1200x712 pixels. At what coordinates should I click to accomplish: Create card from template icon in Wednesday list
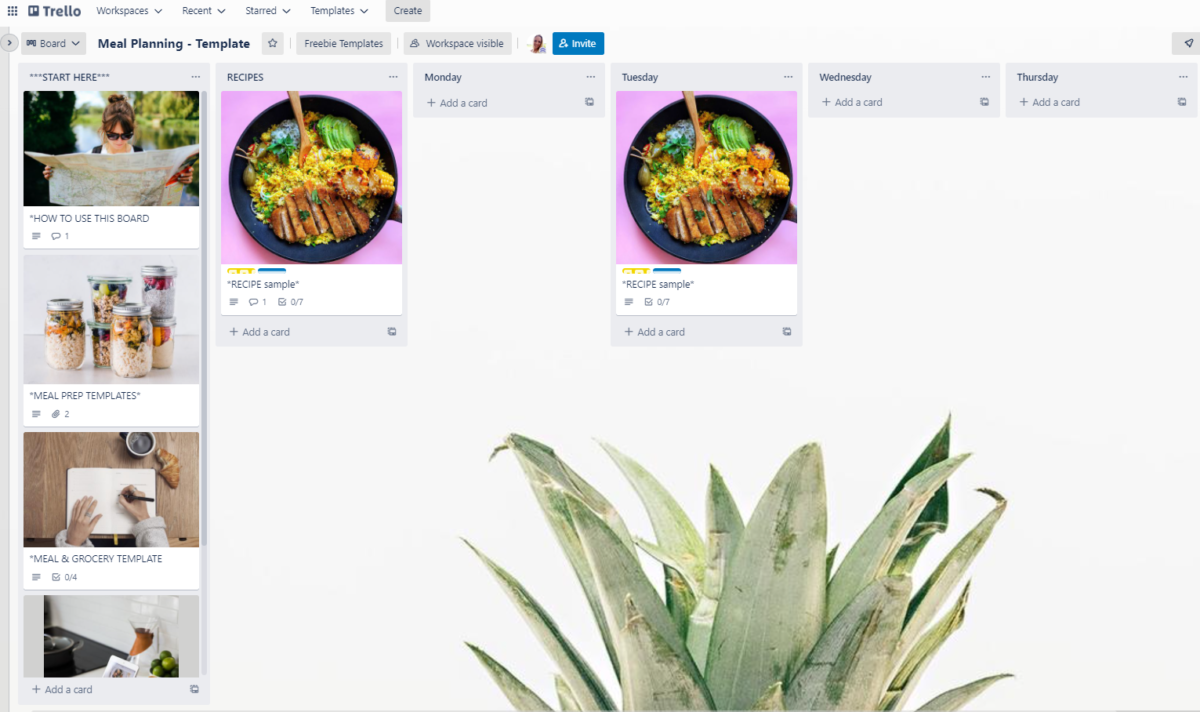pyautogui.click(x=985, y=102)
